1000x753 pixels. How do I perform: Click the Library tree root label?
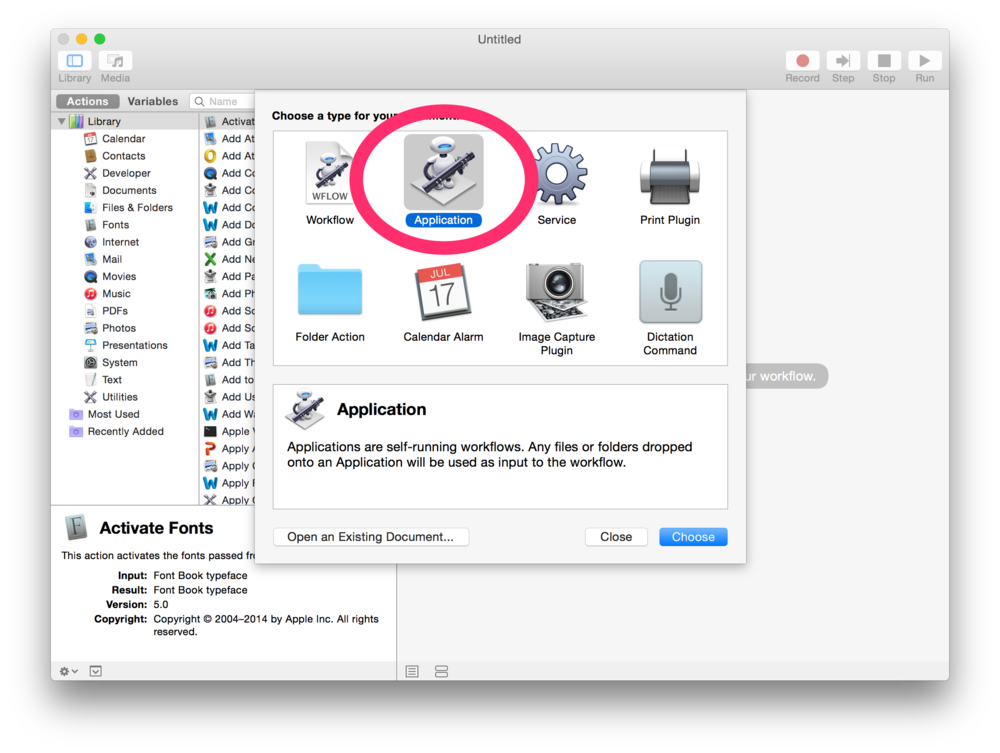(x=104, y=121)
